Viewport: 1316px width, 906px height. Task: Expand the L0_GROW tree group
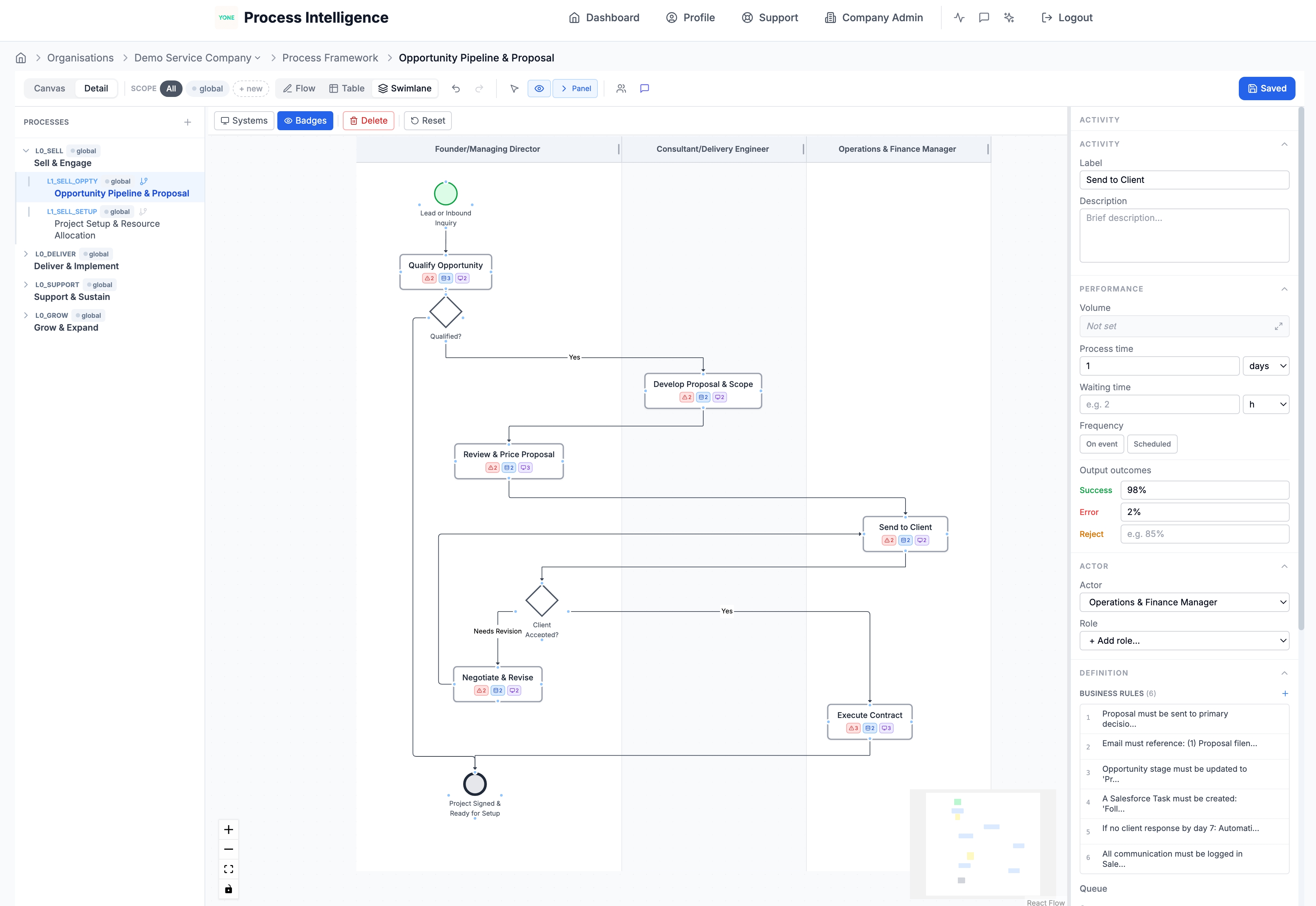tap(26, 315)
